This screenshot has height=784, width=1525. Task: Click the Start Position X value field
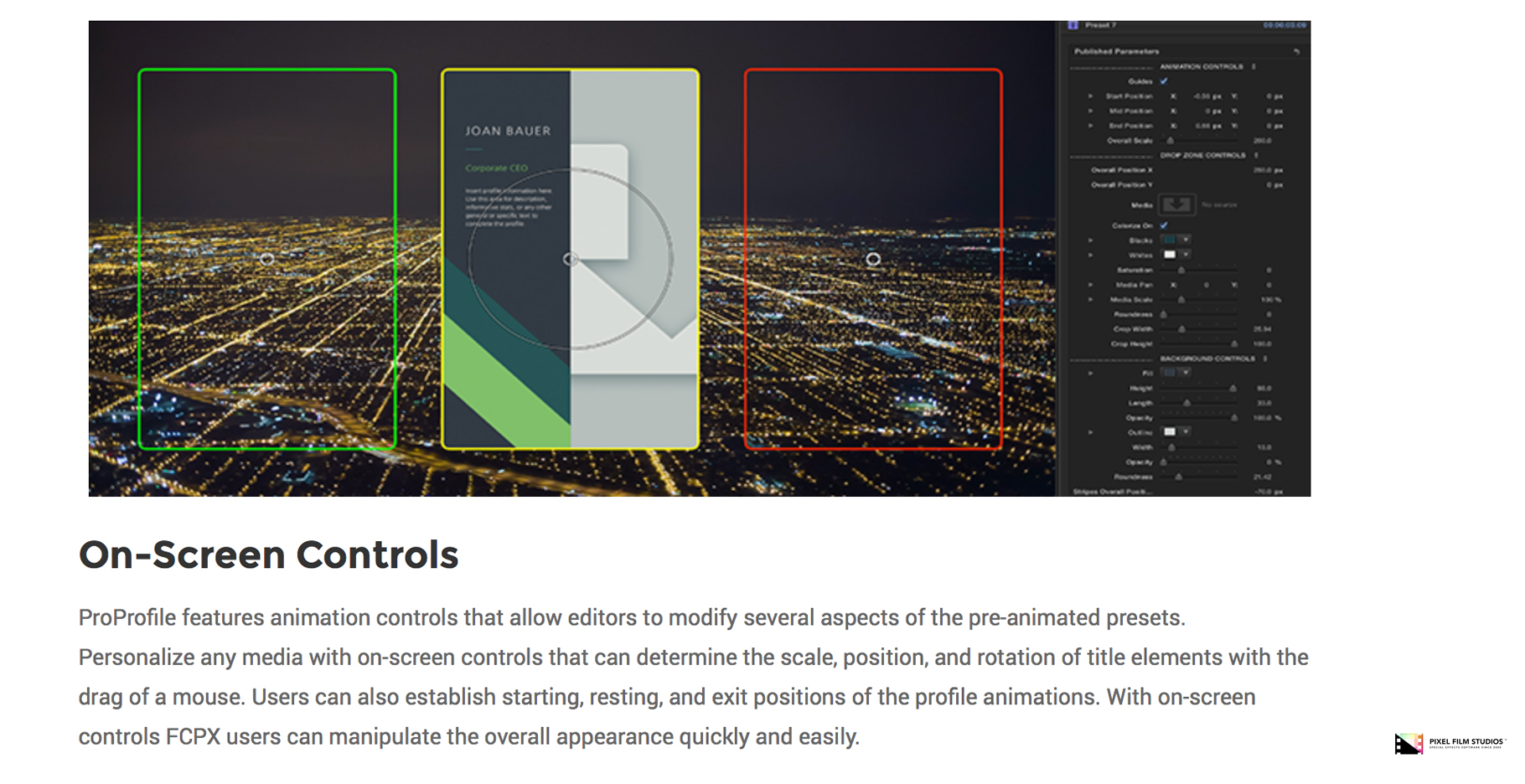1207,96
